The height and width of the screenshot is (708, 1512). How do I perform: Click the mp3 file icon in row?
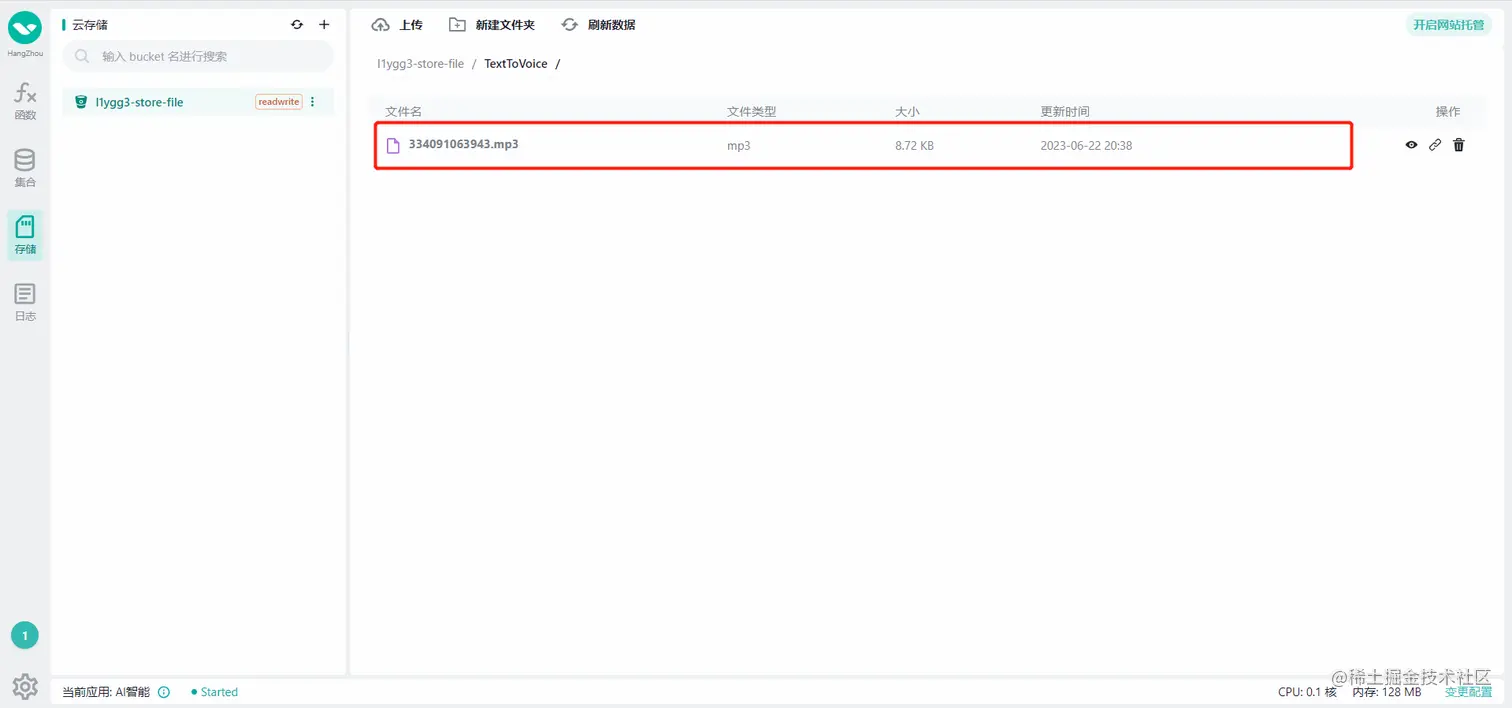[393, 146]
